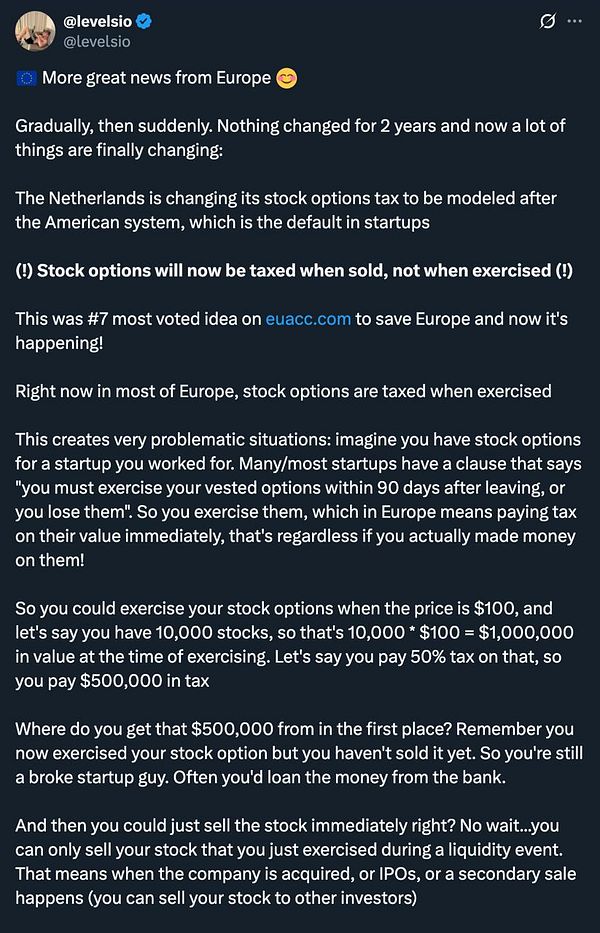Click the '$500,000 in tax' example paragraph
Image resolution: width=600 pixels, height=933 pixels.
pyautogui.click(x=295, y=642)
